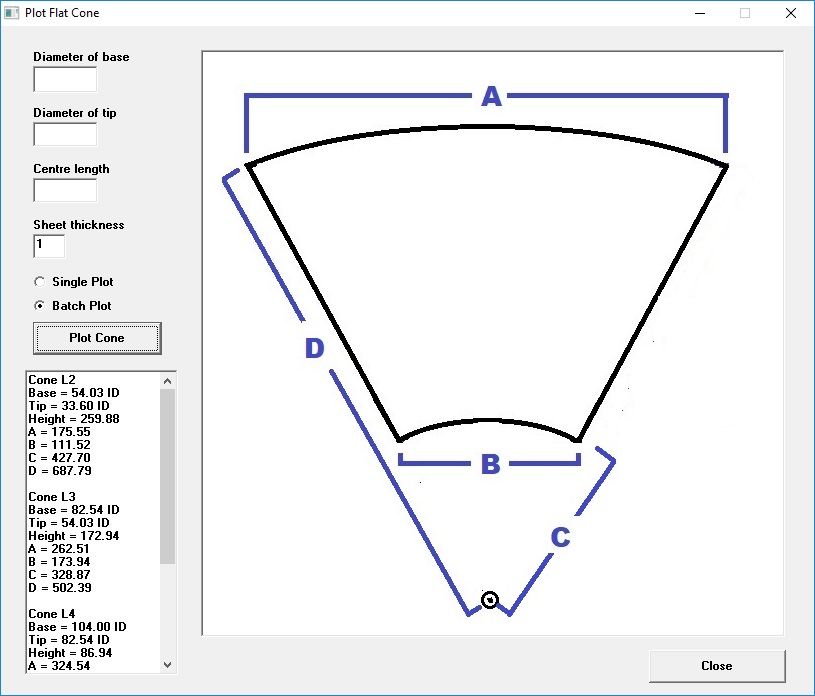Click 'Height = 259.88' line
The height and width of the screenshot is (696, 815).
[x=74, y=419]
